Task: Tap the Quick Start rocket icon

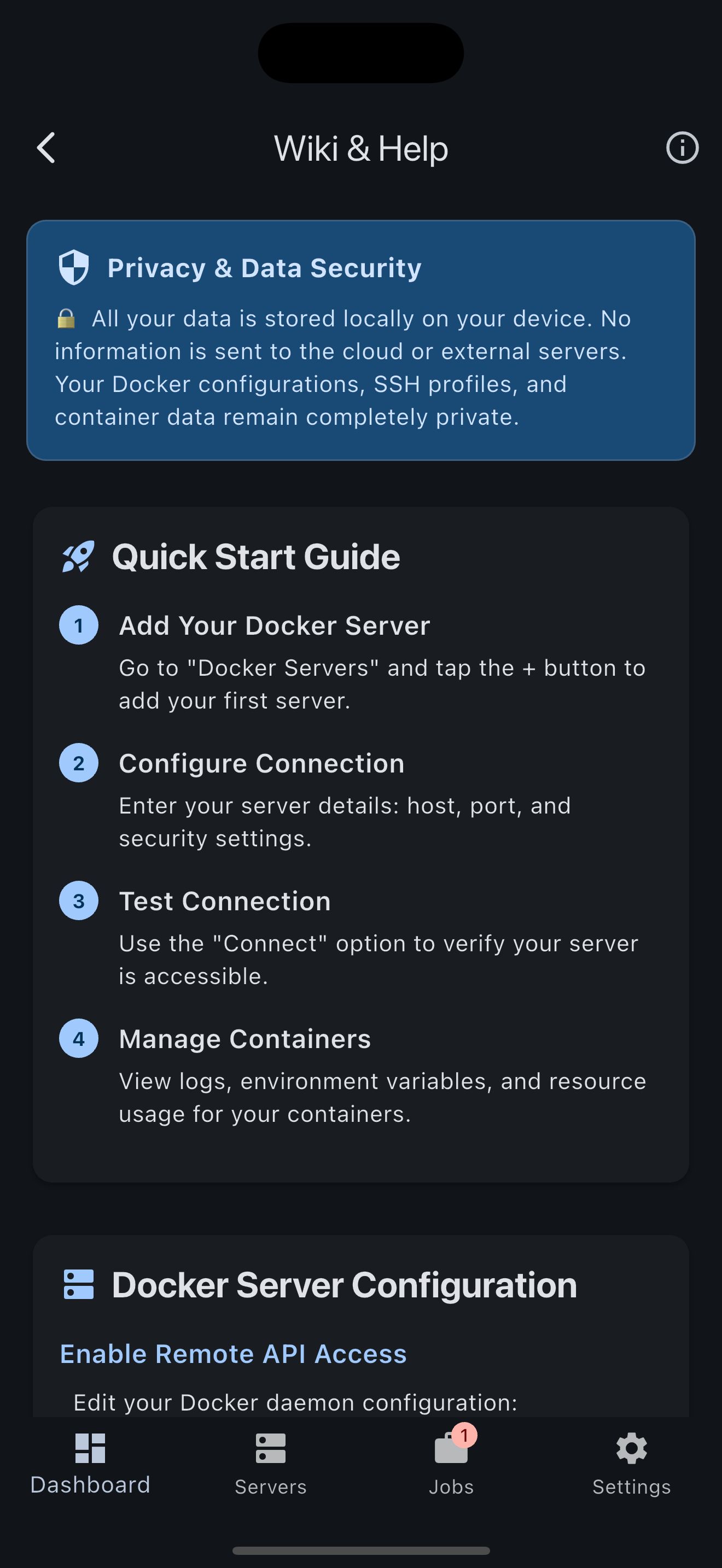Action: click(79, 557)
